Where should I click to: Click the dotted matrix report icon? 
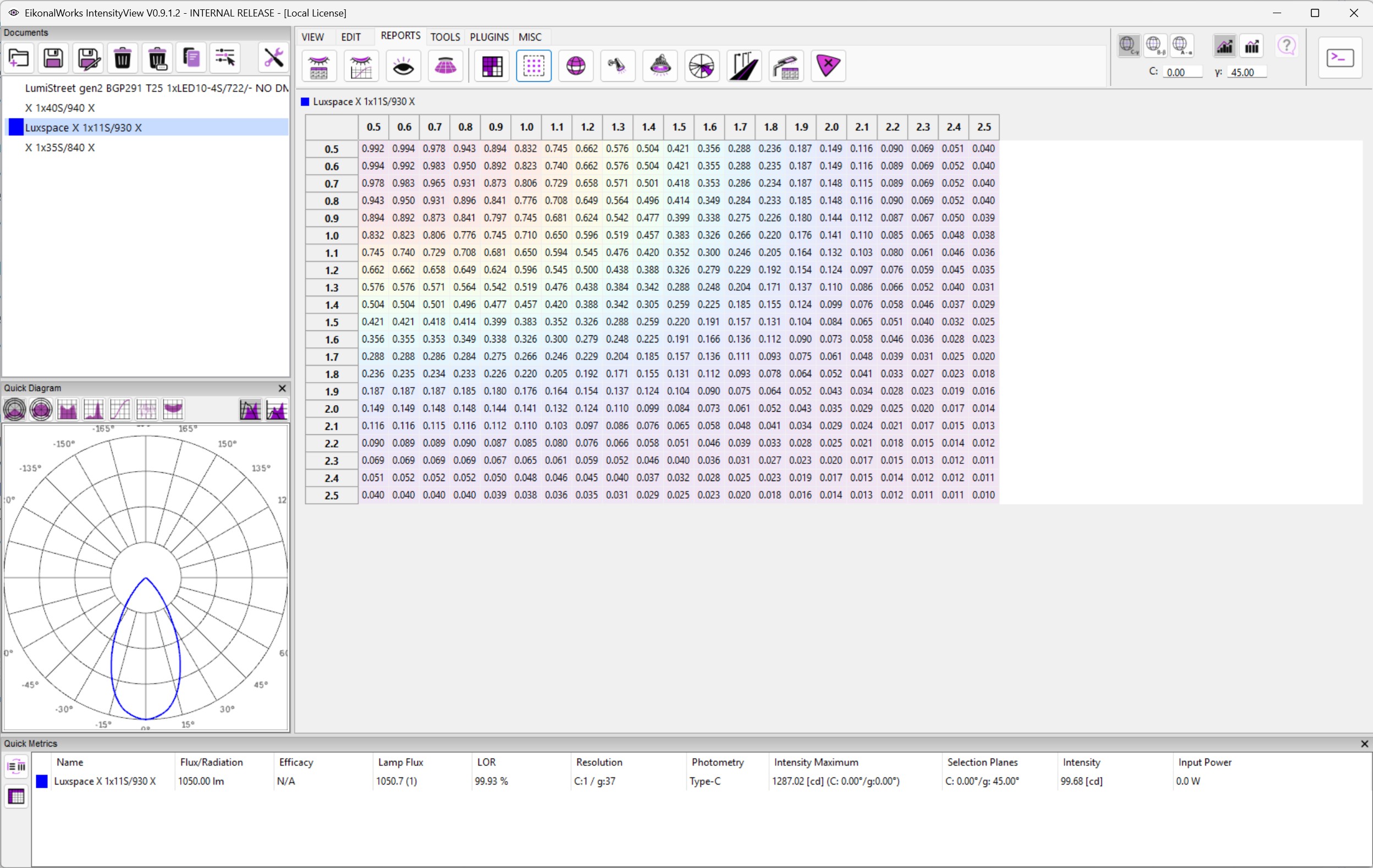coord(534,66)
